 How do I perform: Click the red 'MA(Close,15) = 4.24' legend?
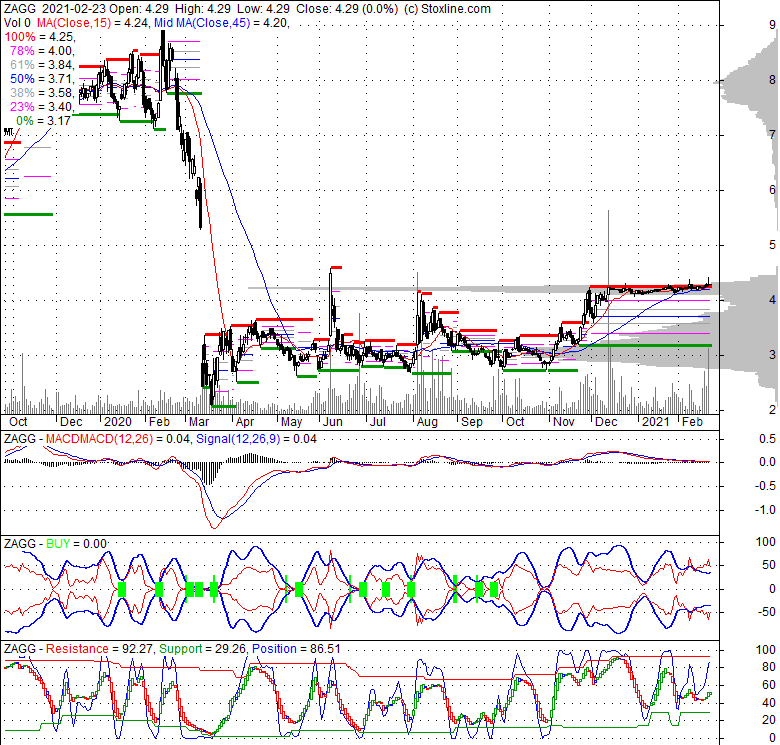point(92,23)
